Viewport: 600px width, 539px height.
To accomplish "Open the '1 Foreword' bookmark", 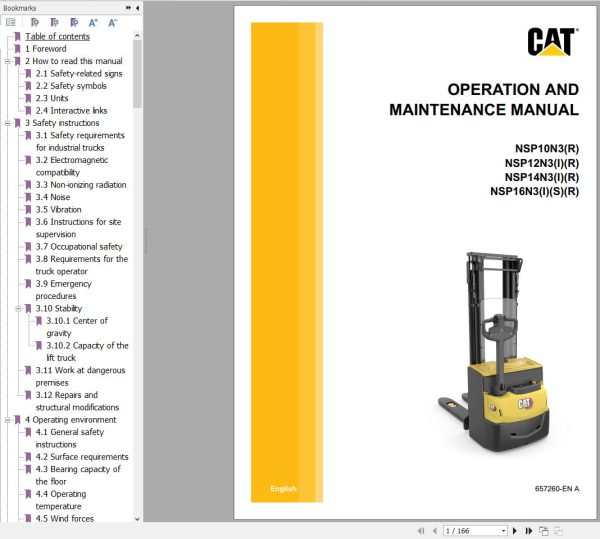I will click(x=46, y=49).
